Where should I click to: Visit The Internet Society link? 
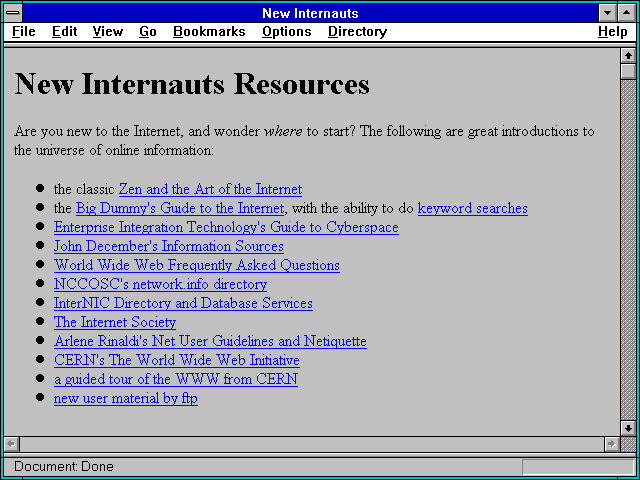115,322
